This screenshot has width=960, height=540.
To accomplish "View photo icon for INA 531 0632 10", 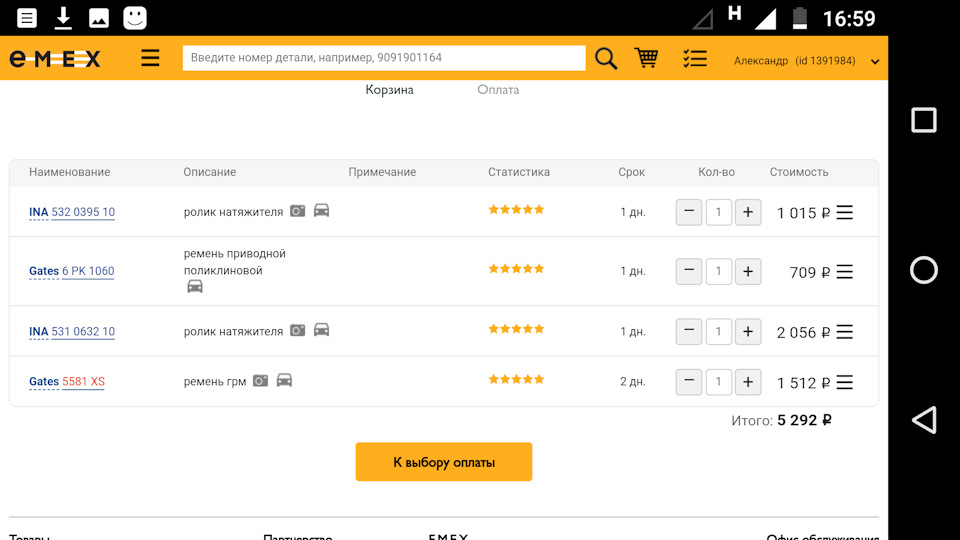I will (298, 330).
